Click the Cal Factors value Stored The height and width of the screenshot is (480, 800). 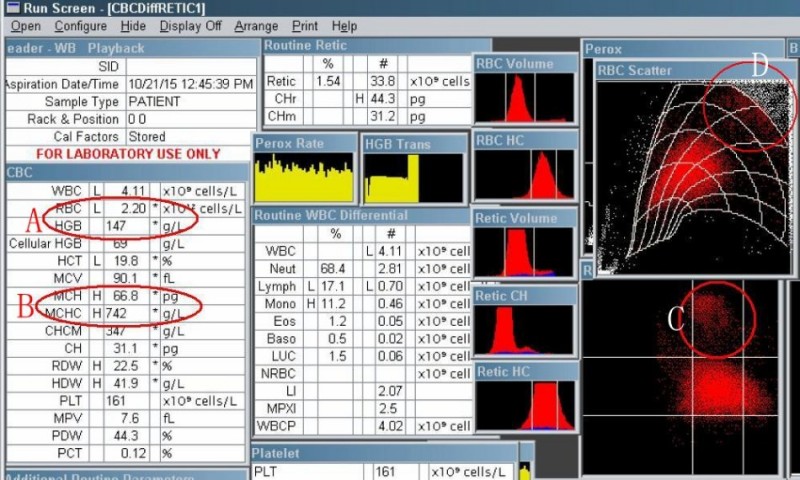point(147,137)
